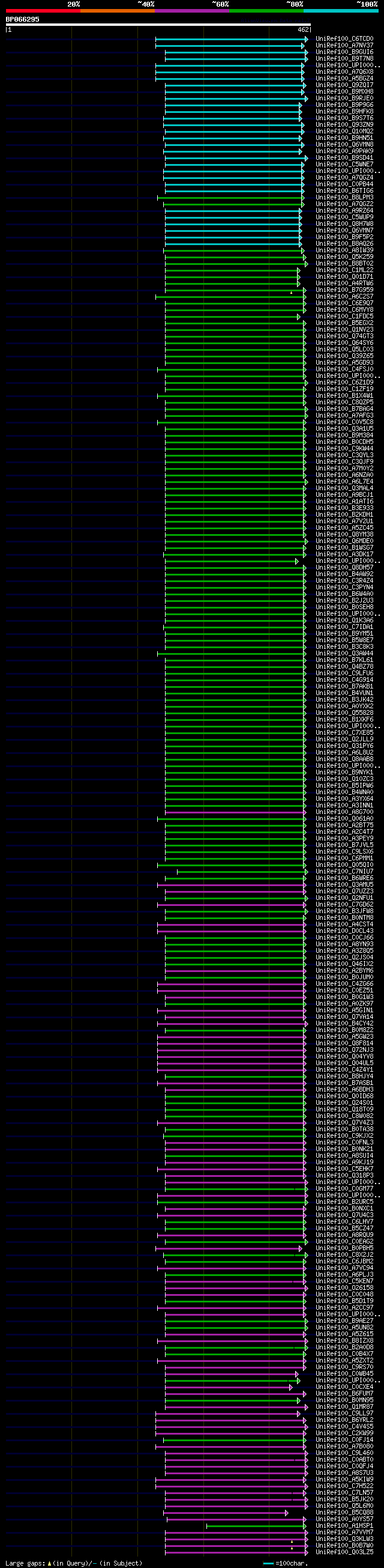Select hit label UniRef100_B9RJE0

point(344,99)
